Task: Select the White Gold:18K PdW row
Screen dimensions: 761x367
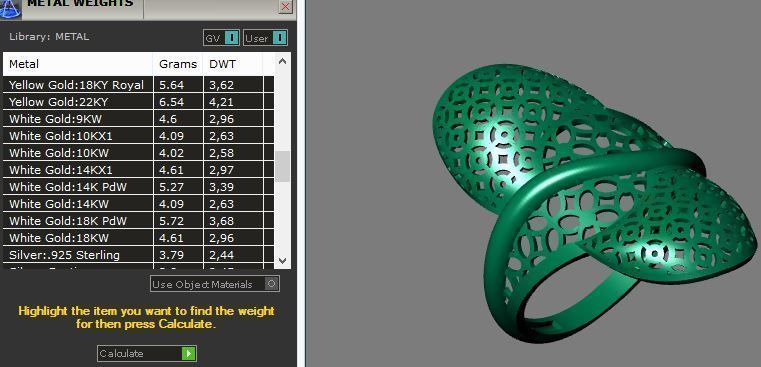Action: [138, 221]
